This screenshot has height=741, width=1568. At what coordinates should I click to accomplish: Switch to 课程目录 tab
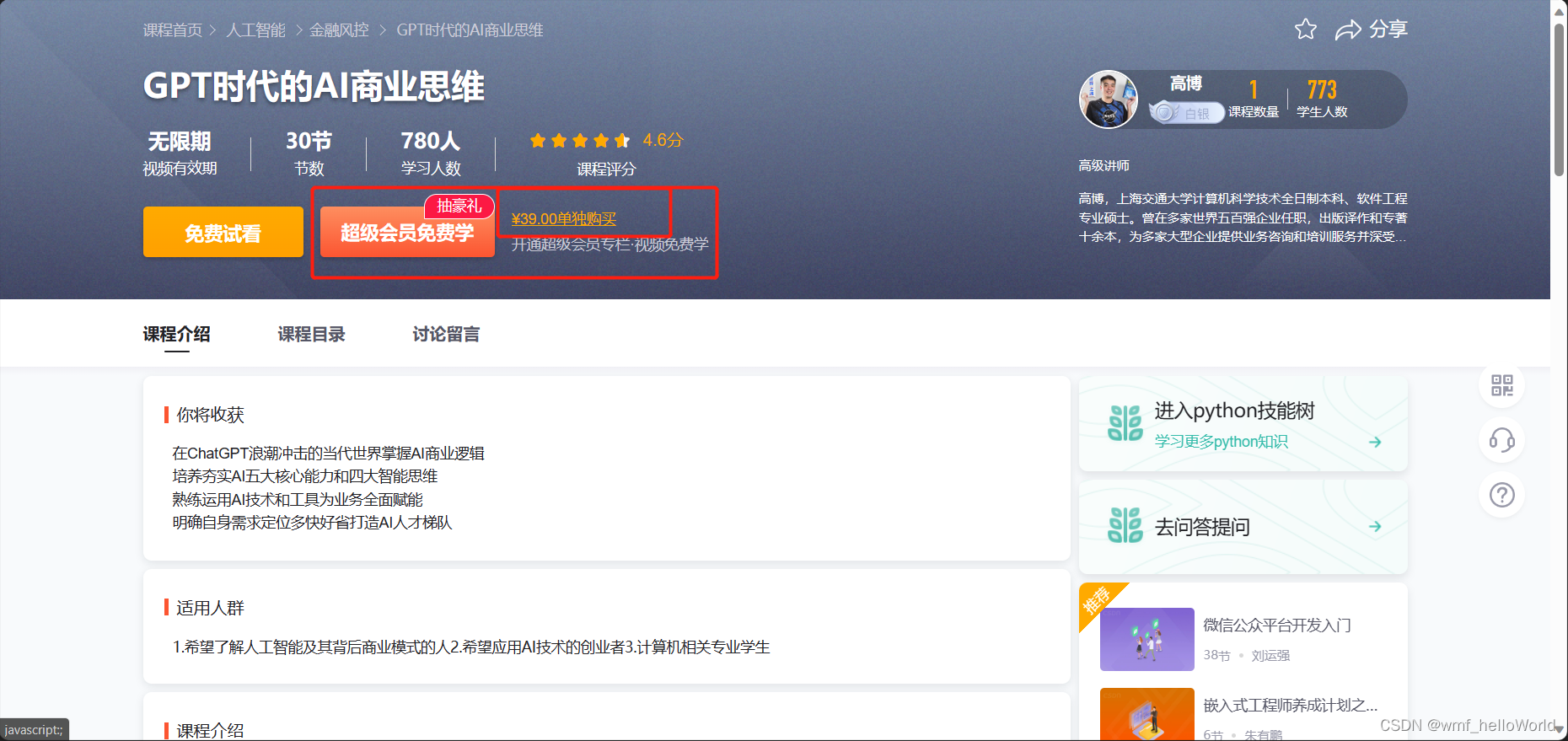(312, 334)
